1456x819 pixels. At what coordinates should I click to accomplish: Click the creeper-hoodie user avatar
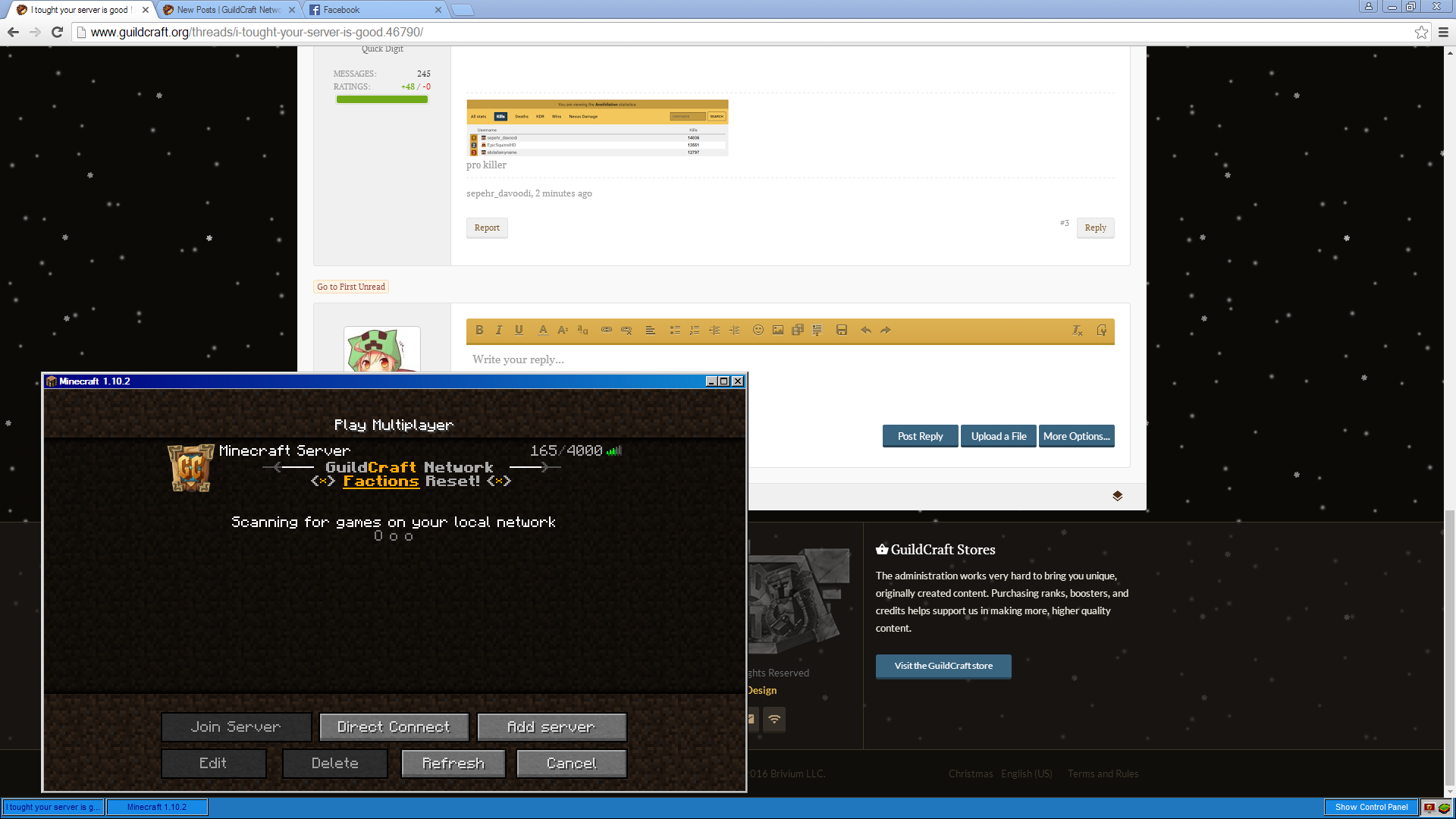coord(382,350)
